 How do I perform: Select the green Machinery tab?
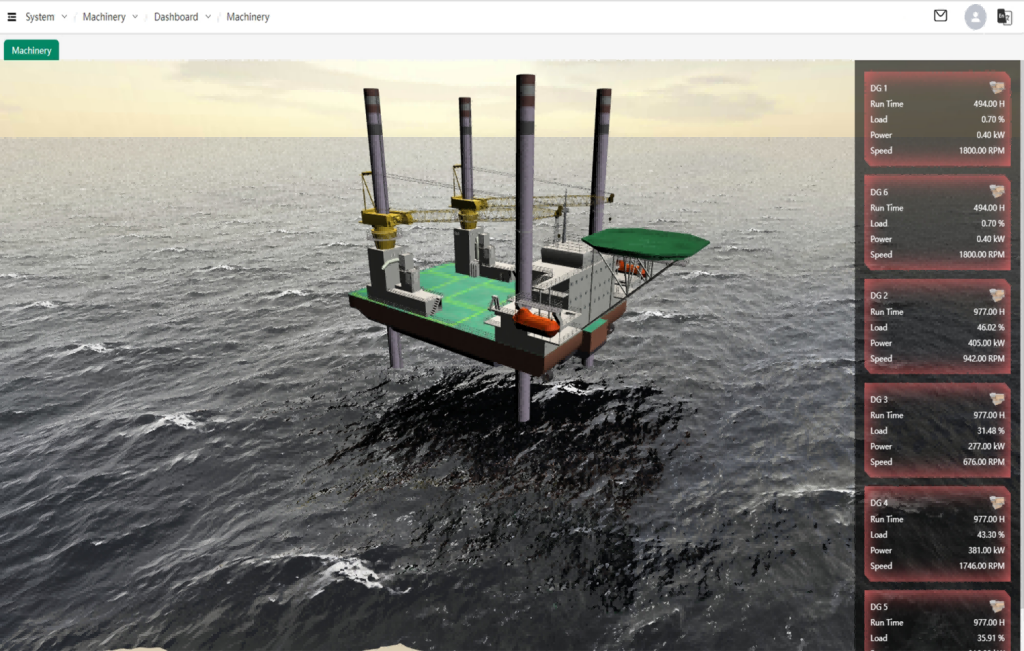(x=32, y=51)
